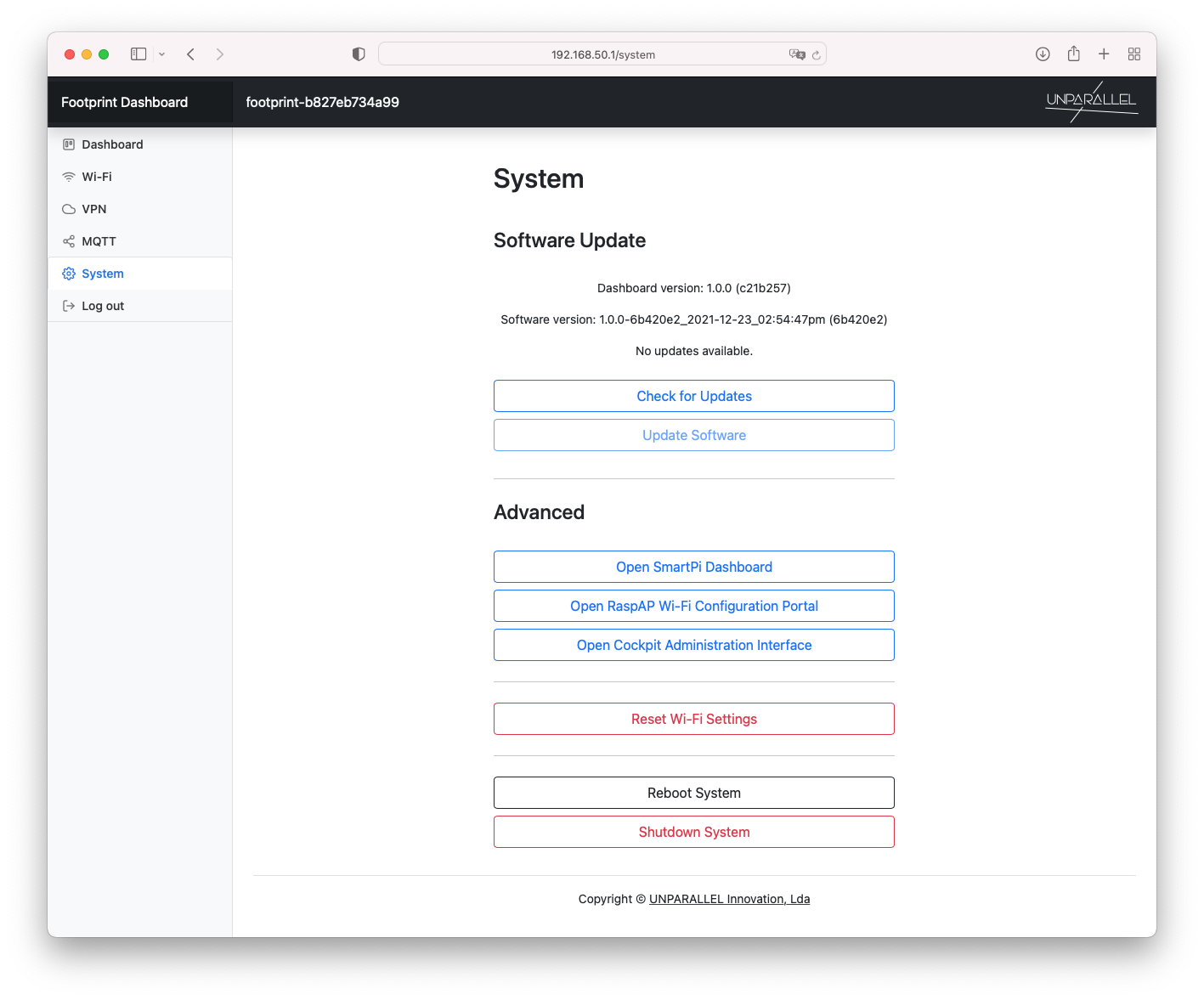The image size is (1204, 1000).
Task: Open SmartPi Dashboard
Action: click(x=694, y=567)
